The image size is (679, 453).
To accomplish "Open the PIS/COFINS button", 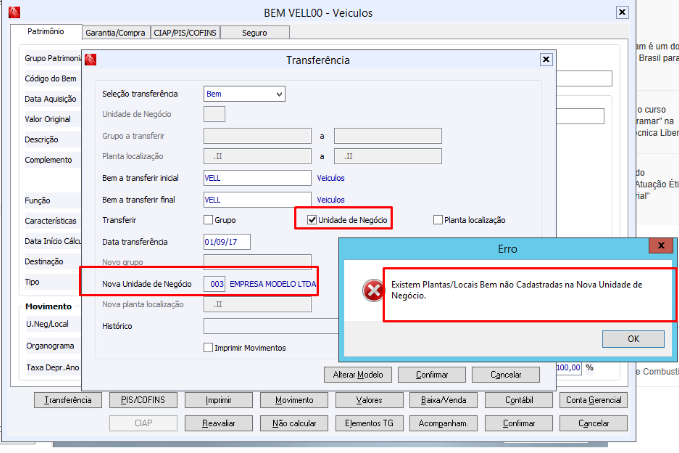I will (143, 400).
